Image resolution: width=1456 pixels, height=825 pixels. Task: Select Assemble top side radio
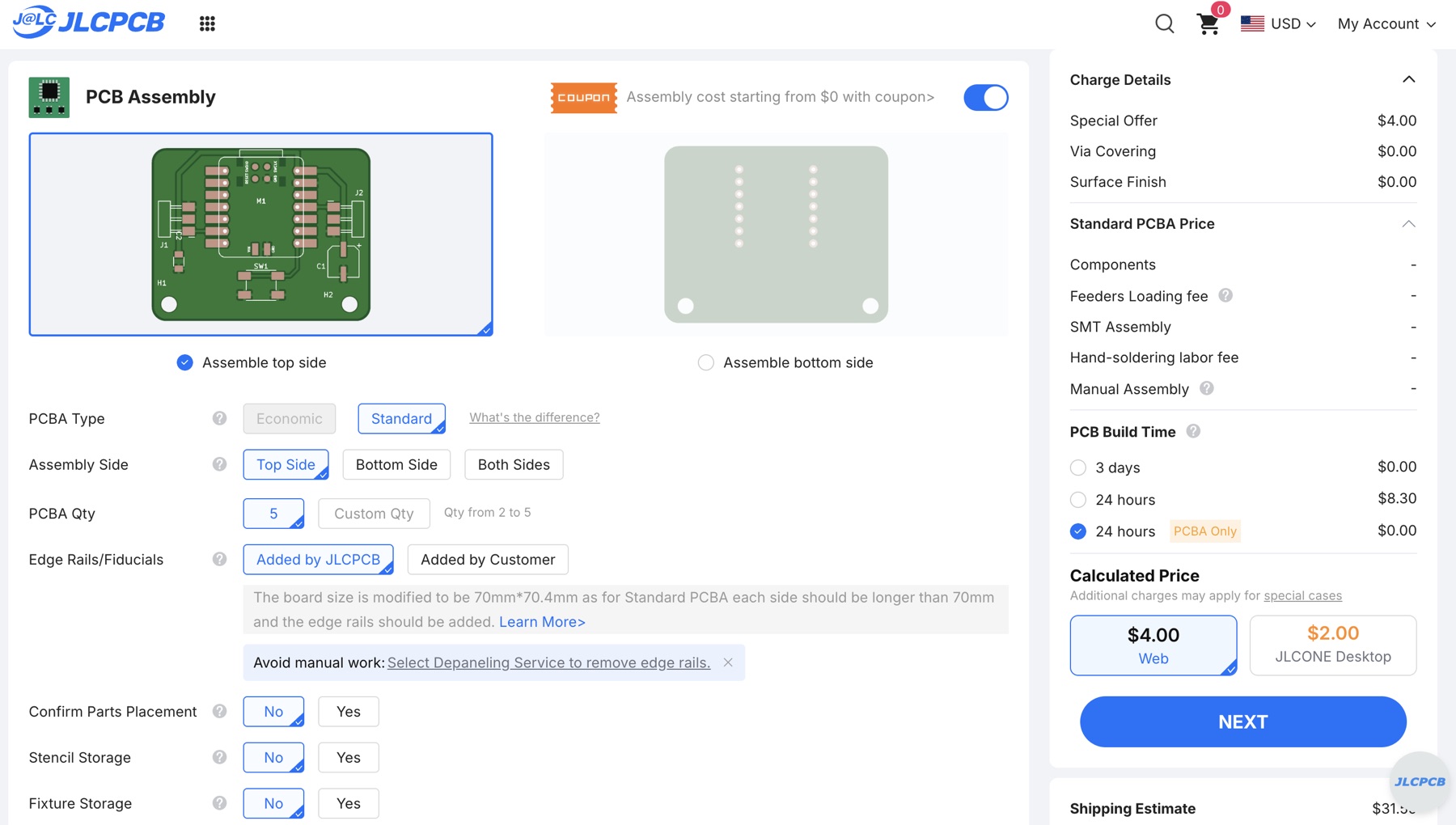click(x=185, y=362)
